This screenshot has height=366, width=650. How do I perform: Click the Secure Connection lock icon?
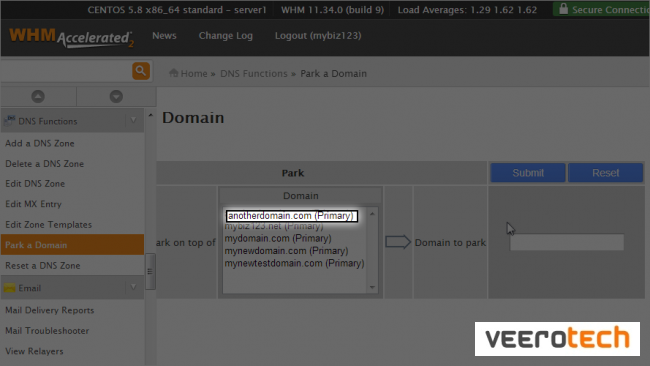pos(563,9)
